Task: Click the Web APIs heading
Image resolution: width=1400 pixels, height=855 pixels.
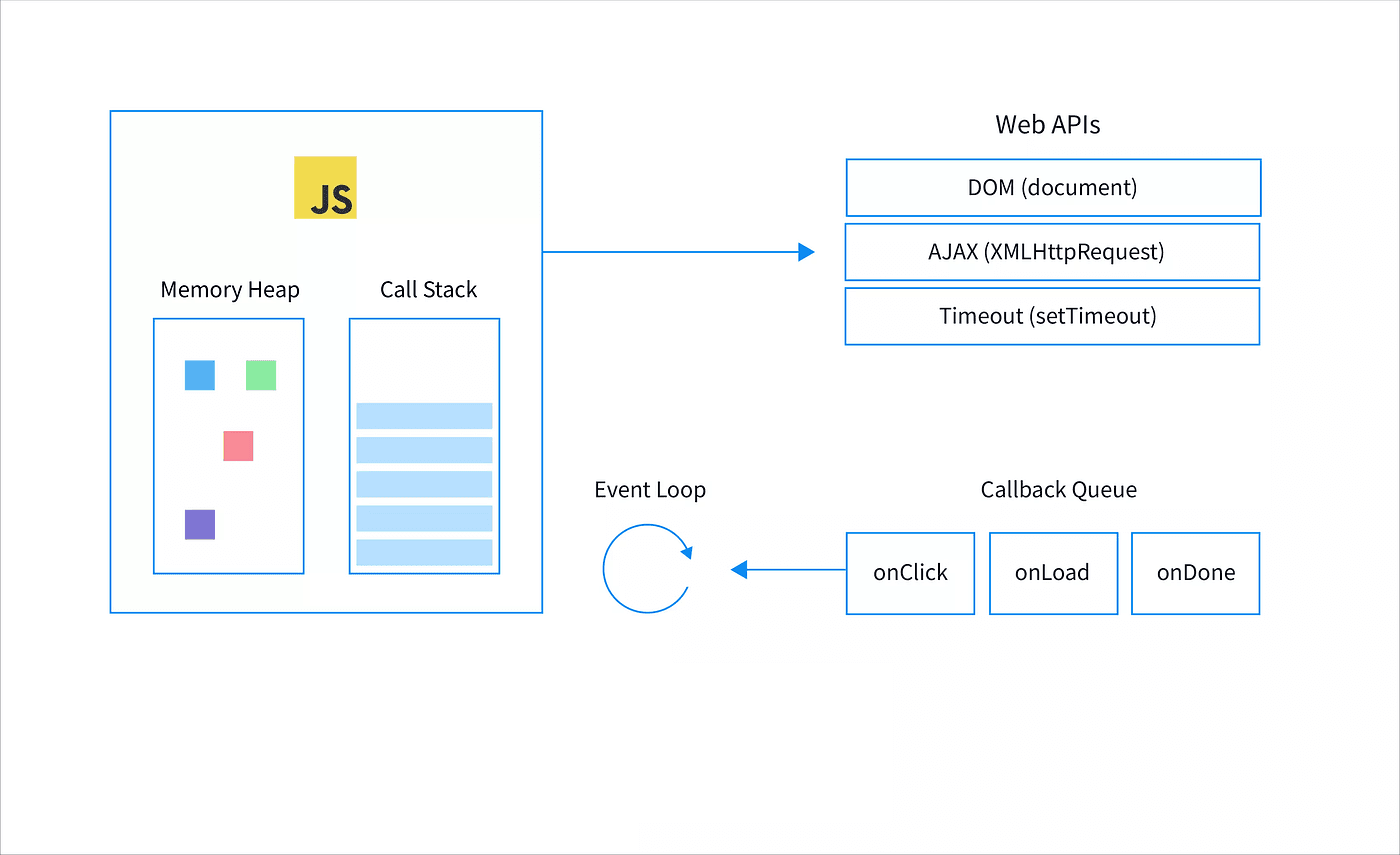Action: tap(1048, 125)
